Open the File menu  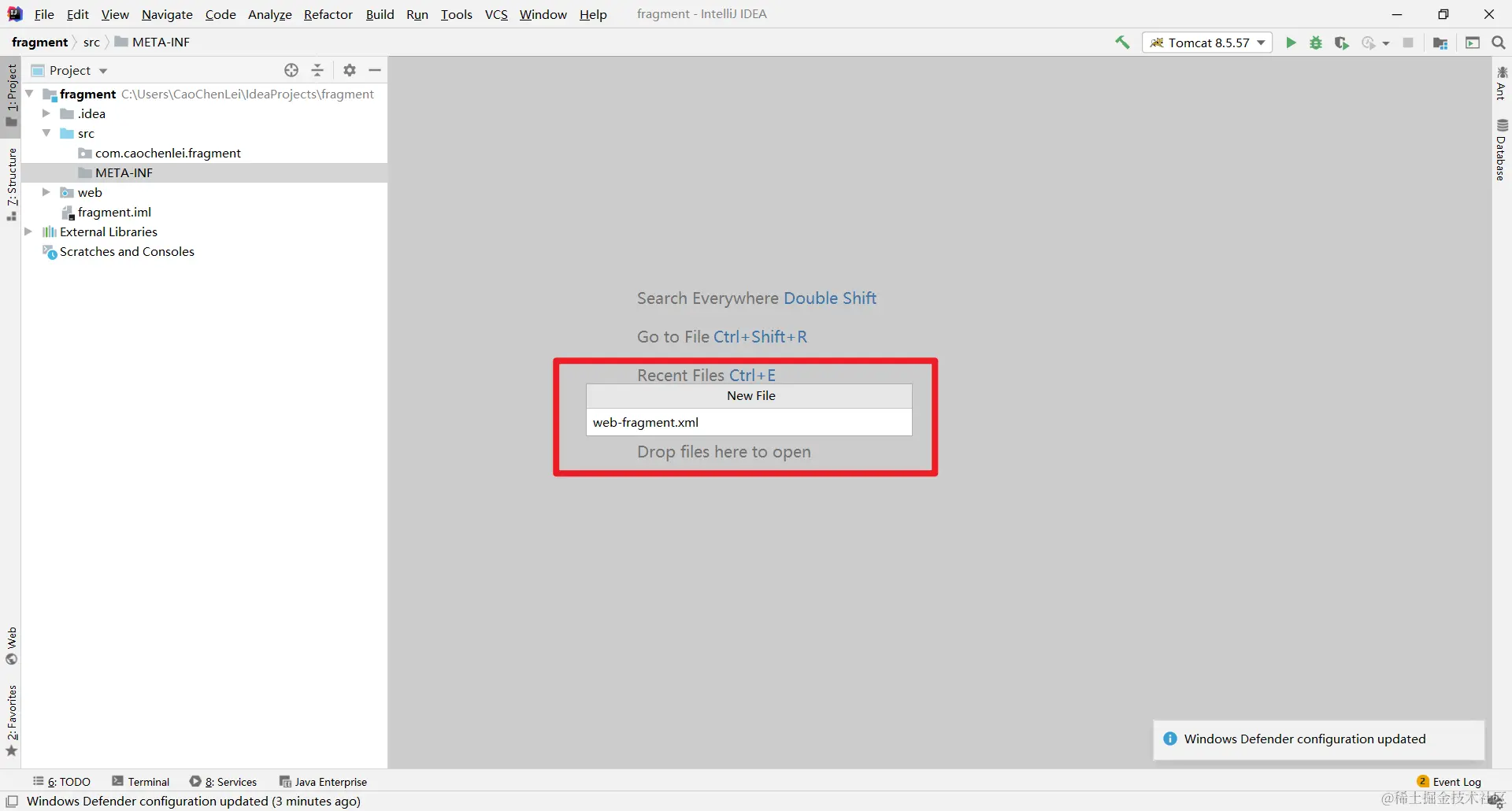pos(44,14)
